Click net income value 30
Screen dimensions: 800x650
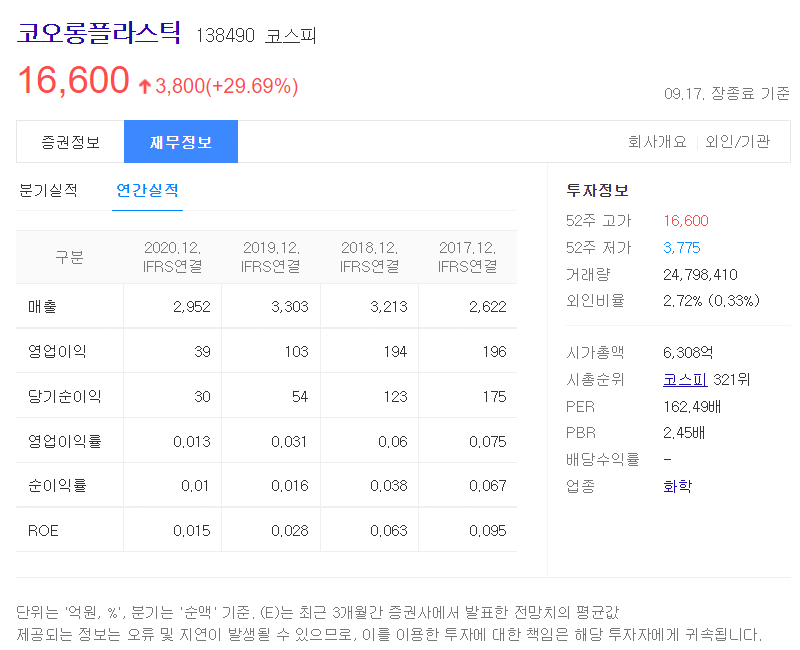click(202, 396)
